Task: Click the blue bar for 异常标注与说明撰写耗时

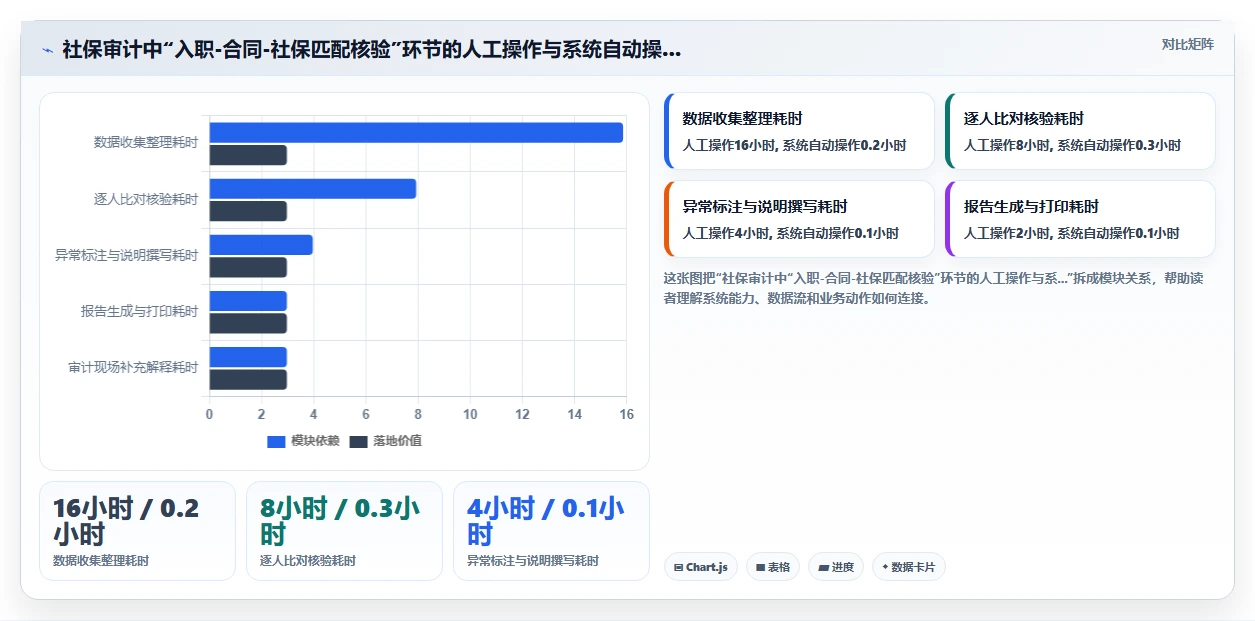Action: (x=261, y=244)
